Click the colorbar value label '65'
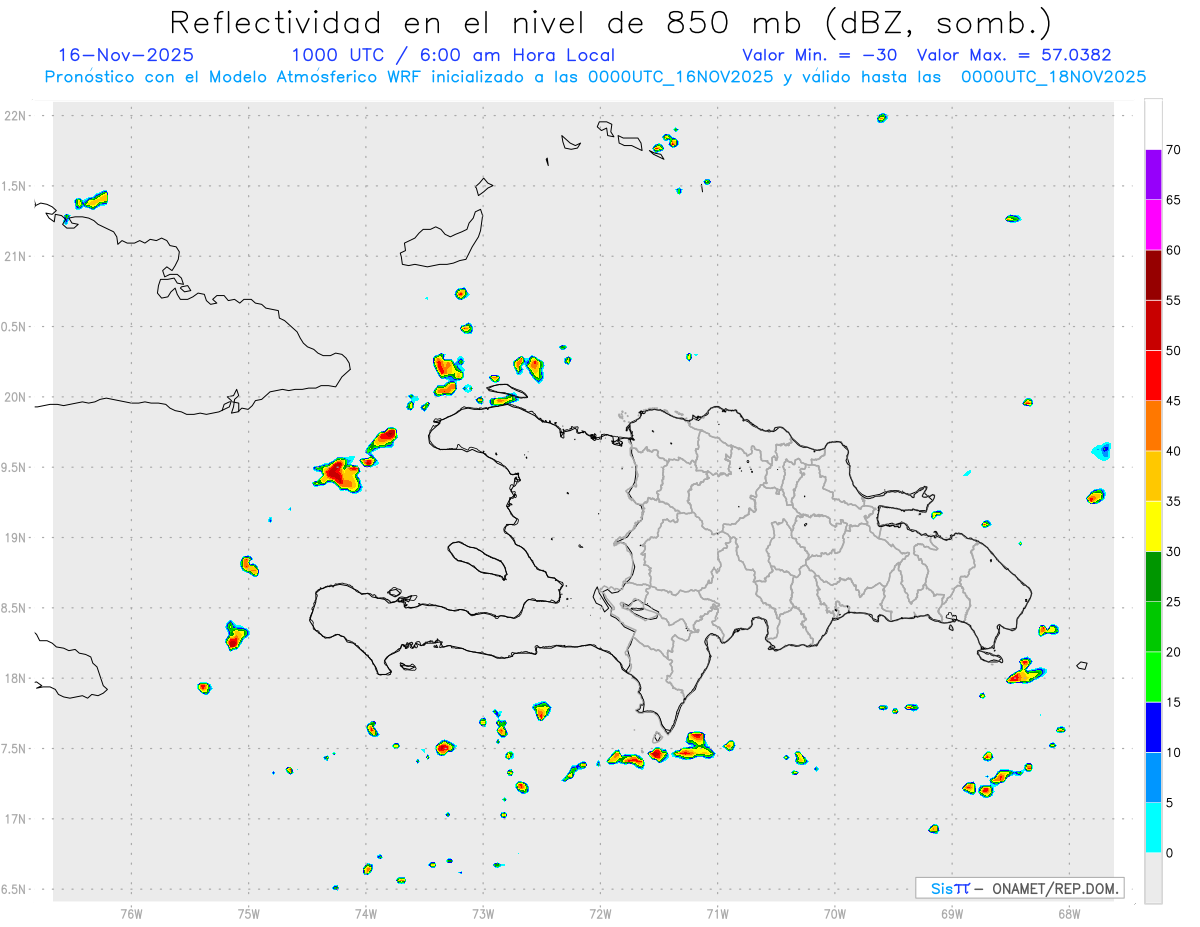Image resolution: width=1200 pixels, height=927 pixels. coord(1174,200)
